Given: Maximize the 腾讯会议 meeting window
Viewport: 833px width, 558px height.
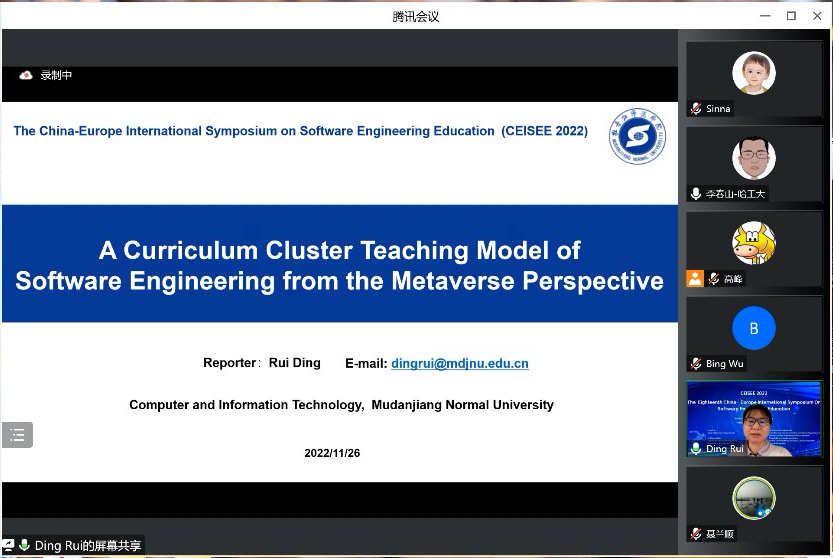Looking at the screenshot, I should (x=791, y=15).
